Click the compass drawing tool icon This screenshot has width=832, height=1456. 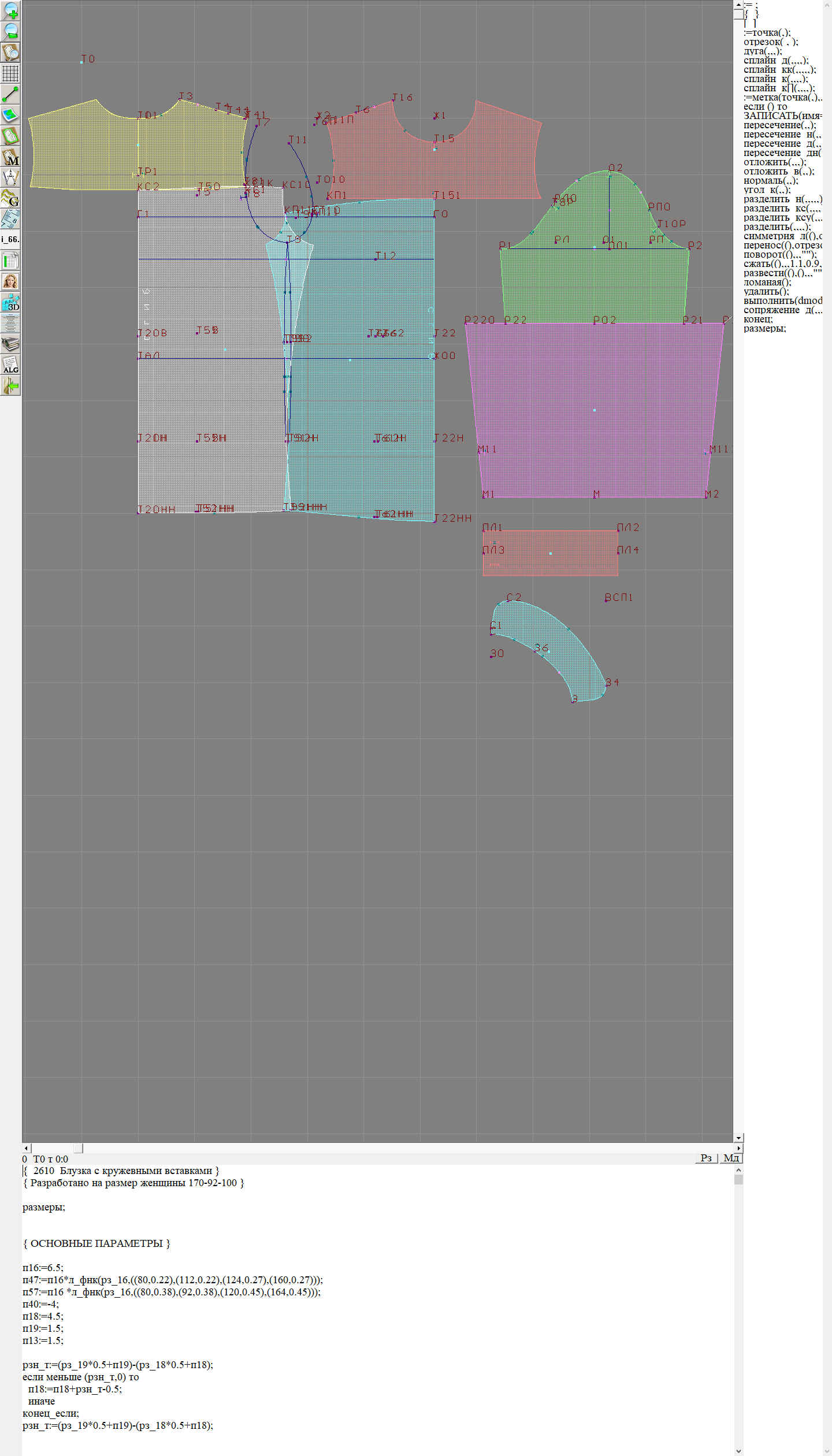pyautogui.click(x=10, y=177)
